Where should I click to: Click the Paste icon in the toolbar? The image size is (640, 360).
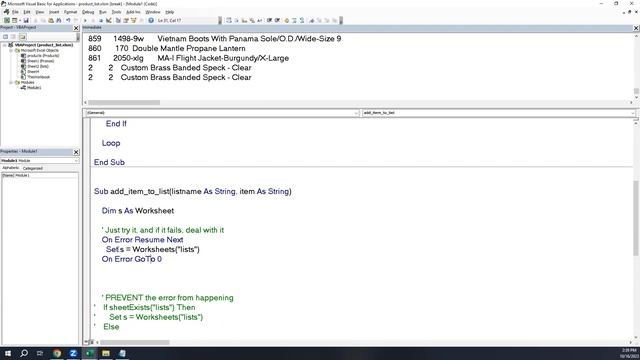click(x=51, y=20)
